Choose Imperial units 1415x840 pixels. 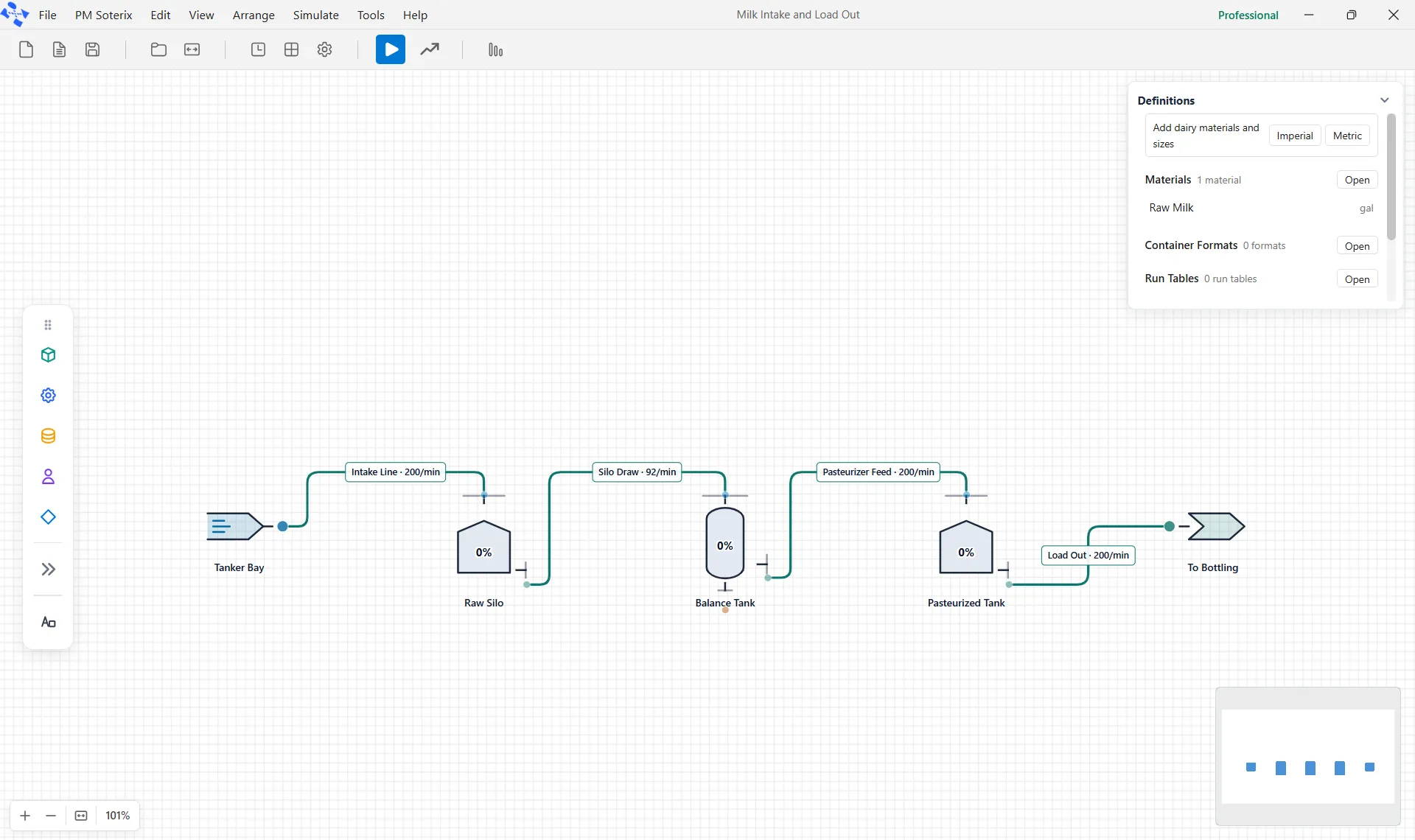tap(1294, 136)
